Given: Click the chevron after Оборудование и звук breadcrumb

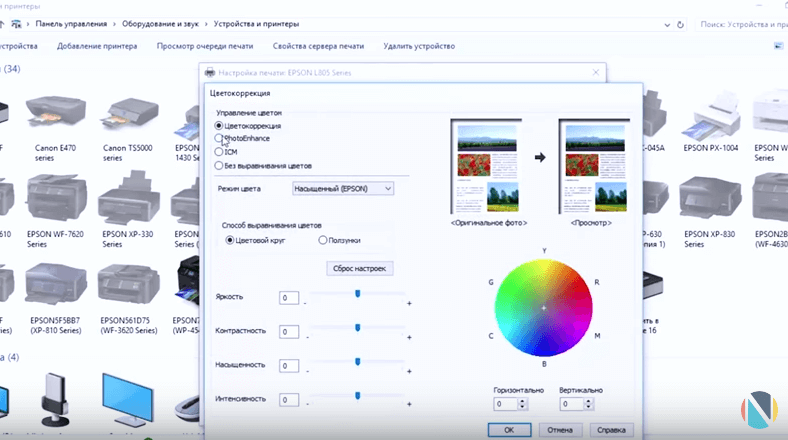Looking at the screenshot, I should tap(206, 24).
